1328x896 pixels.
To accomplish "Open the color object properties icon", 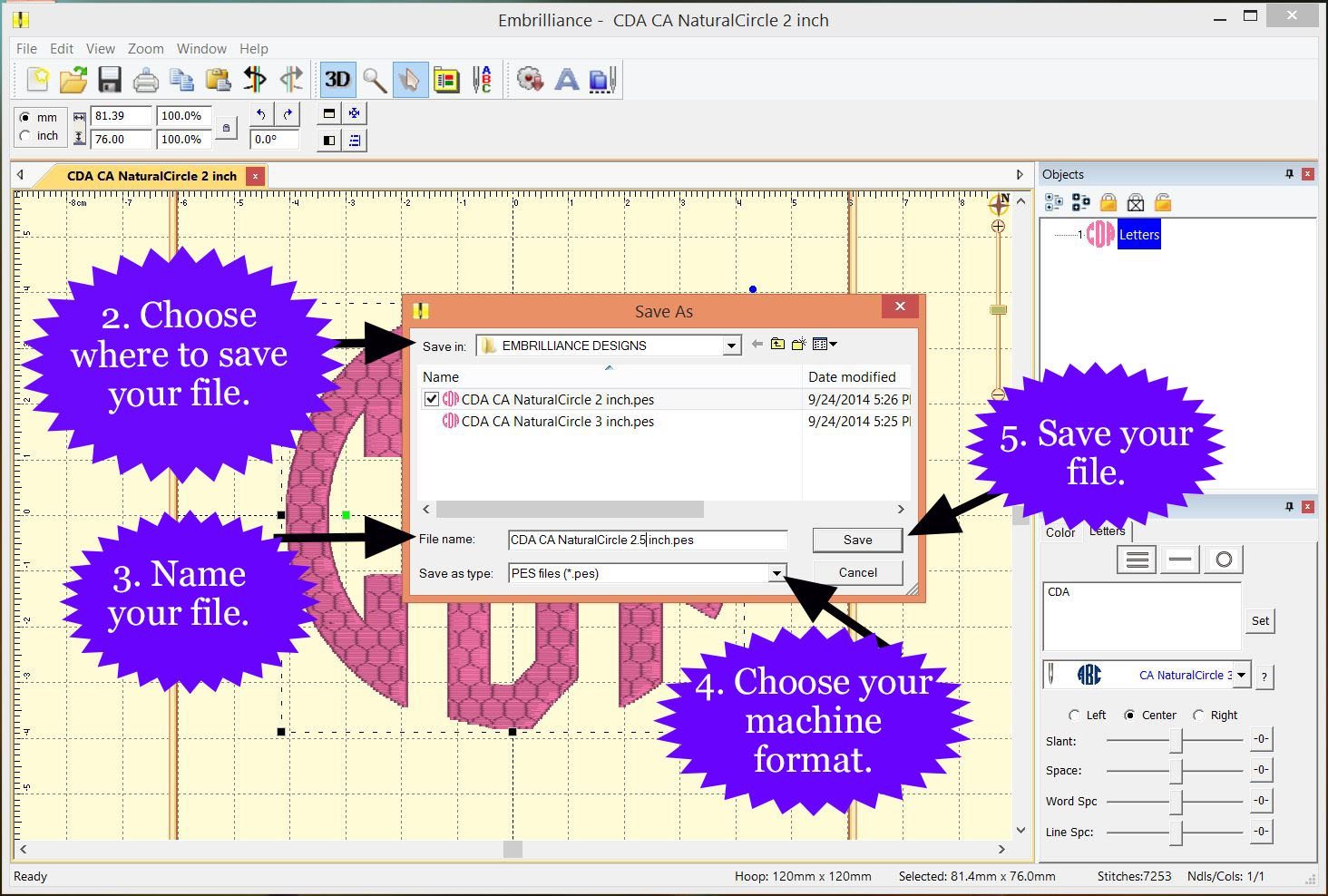I will pos(445,80).
